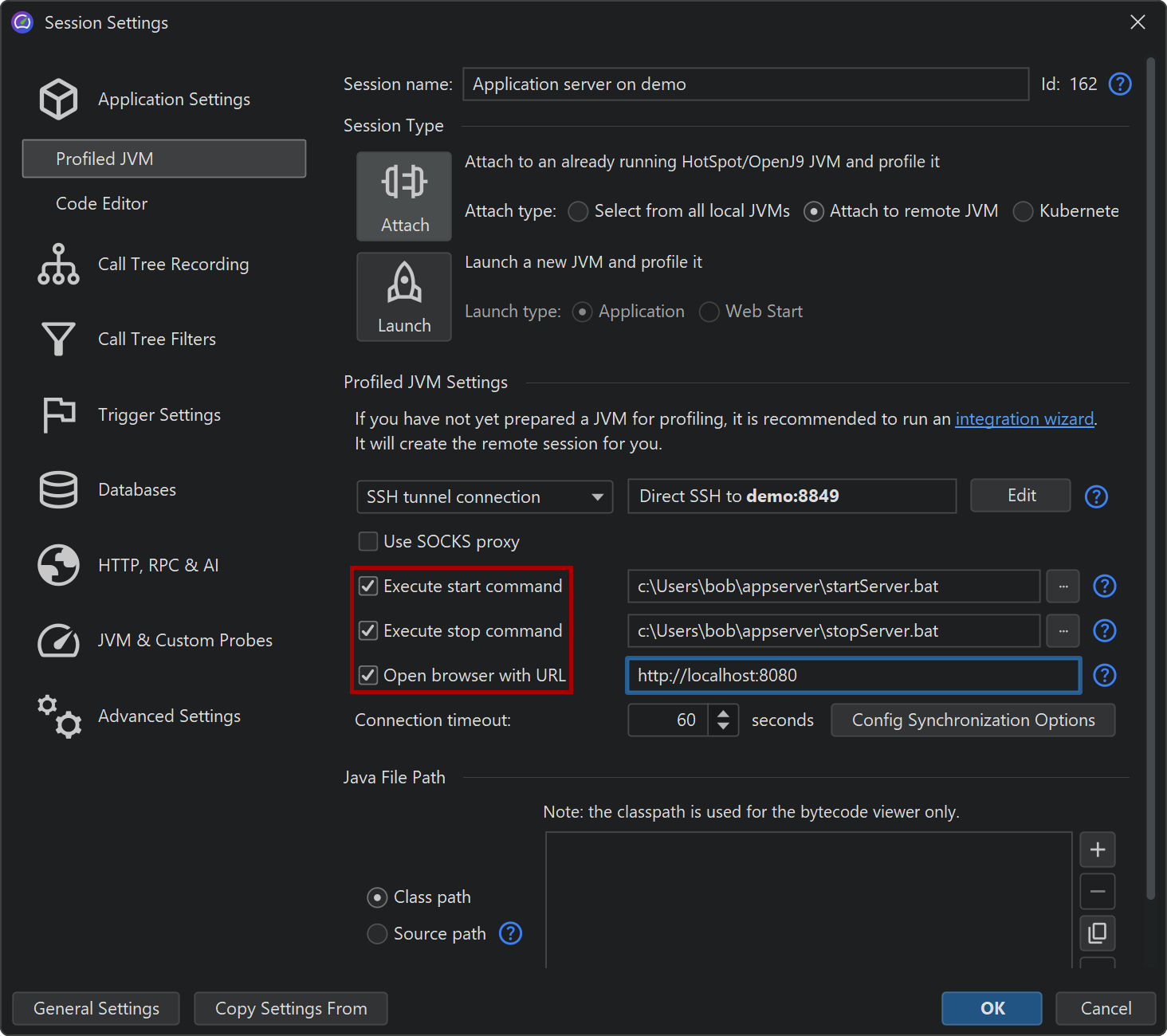Viewport: 1167px width, 1036px height.
Task: Select the Source path radio button
Action: [377, 934]
